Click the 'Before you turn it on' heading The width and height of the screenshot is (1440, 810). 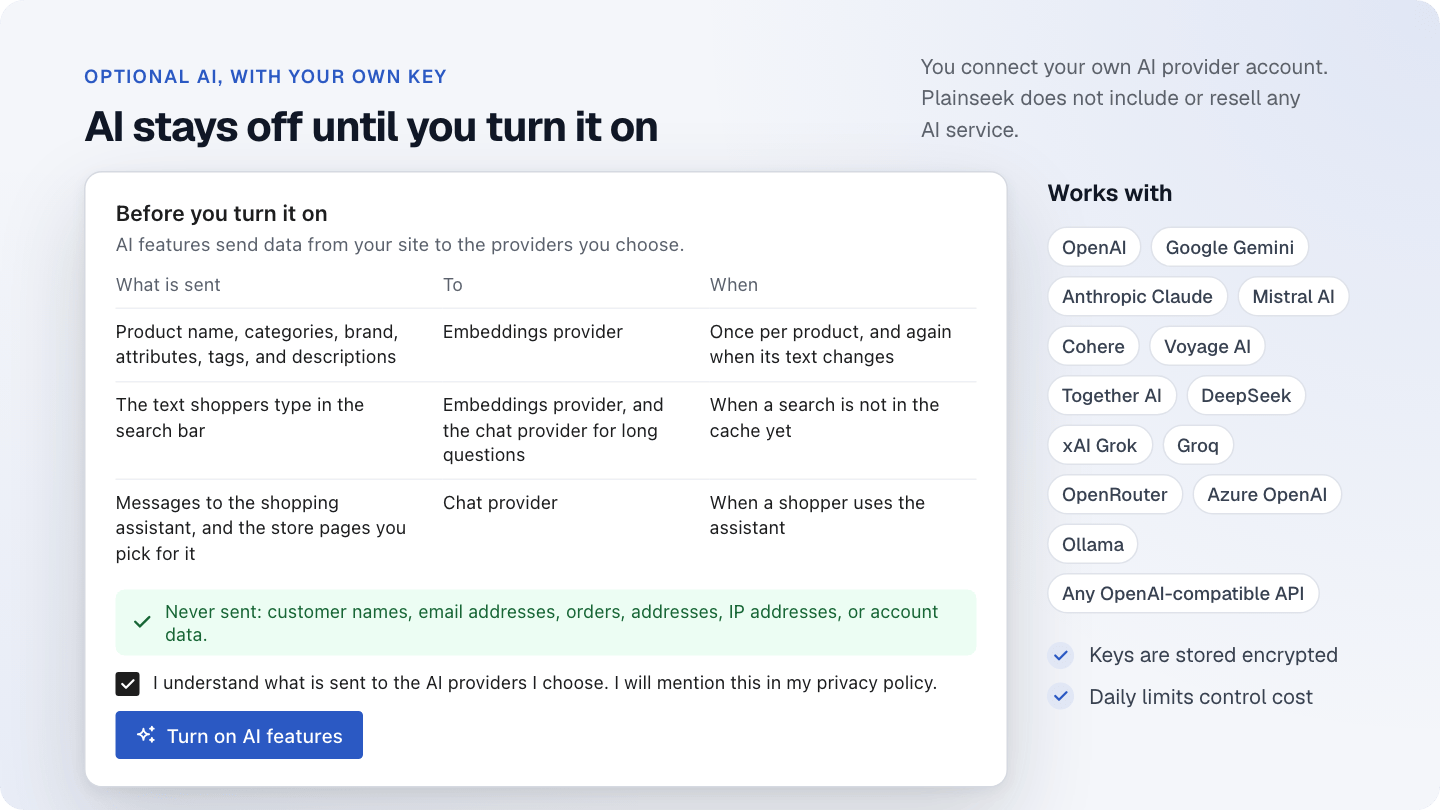click(x=222, y=213)
